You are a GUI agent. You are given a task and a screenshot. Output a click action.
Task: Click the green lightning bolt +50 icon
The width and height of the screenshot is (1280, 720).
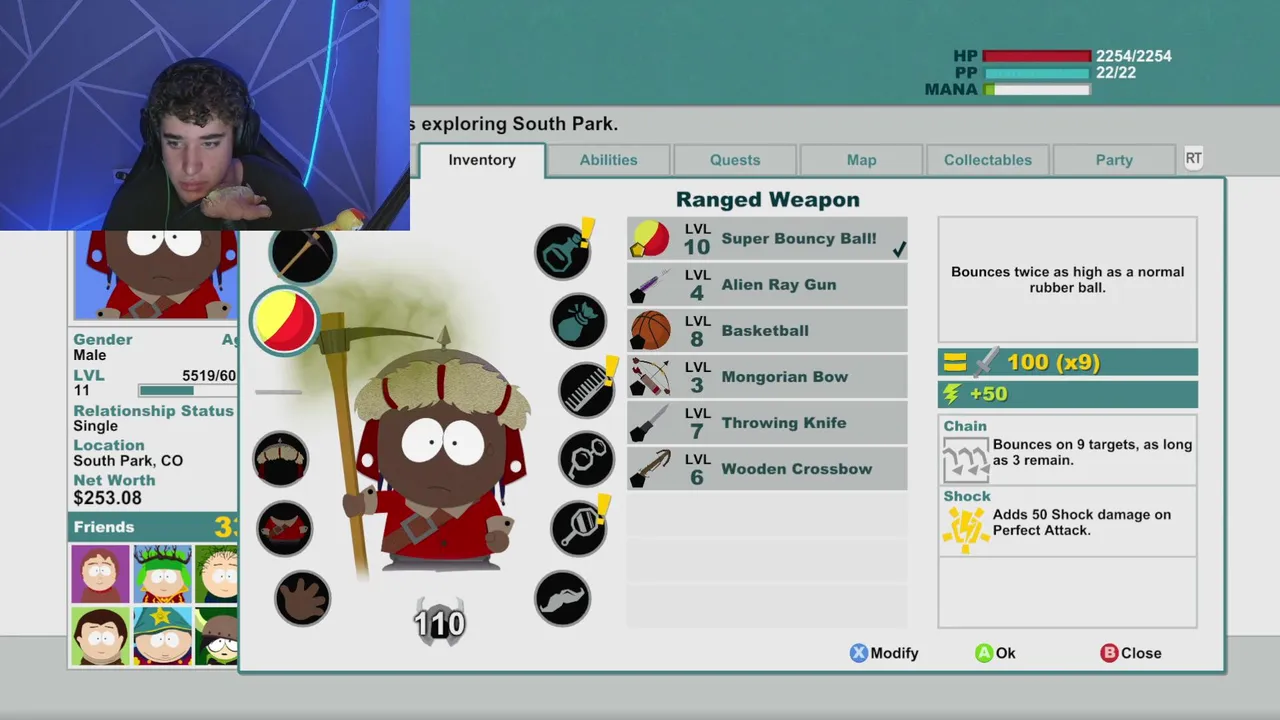click(952, 394)
